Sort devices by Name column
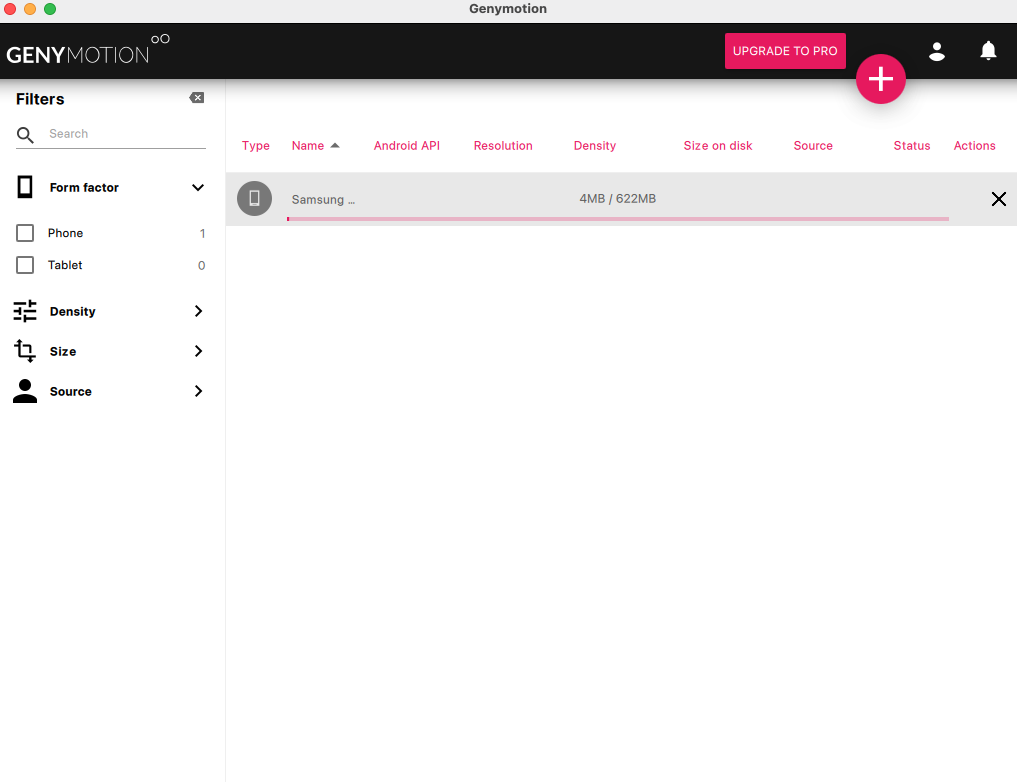Image resolution: width=1017 pixels, height=782 pixels. pyautogui.click(x=308, y=146)
